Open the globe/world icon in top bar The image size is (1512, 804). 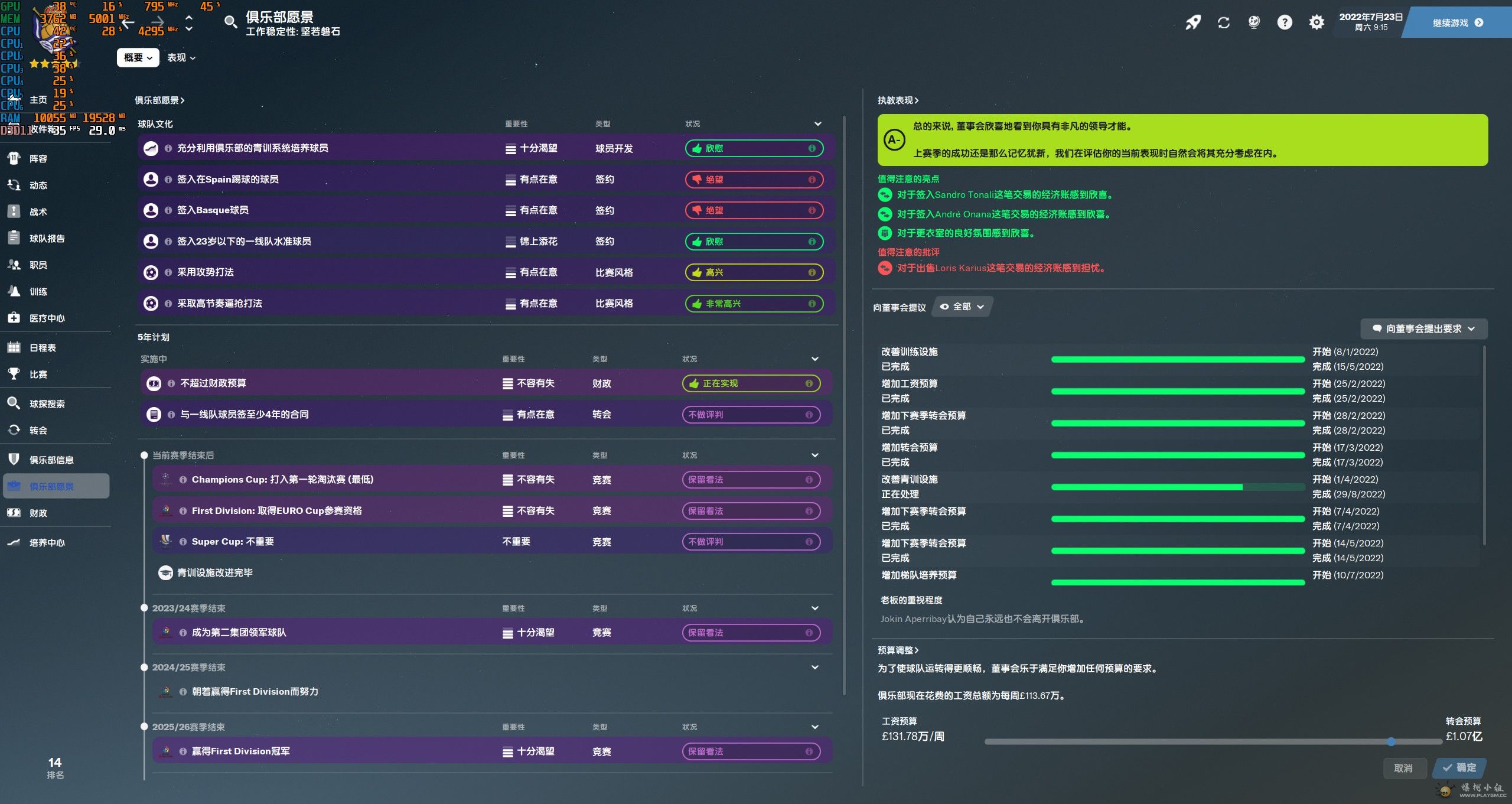pos(1254,22)
